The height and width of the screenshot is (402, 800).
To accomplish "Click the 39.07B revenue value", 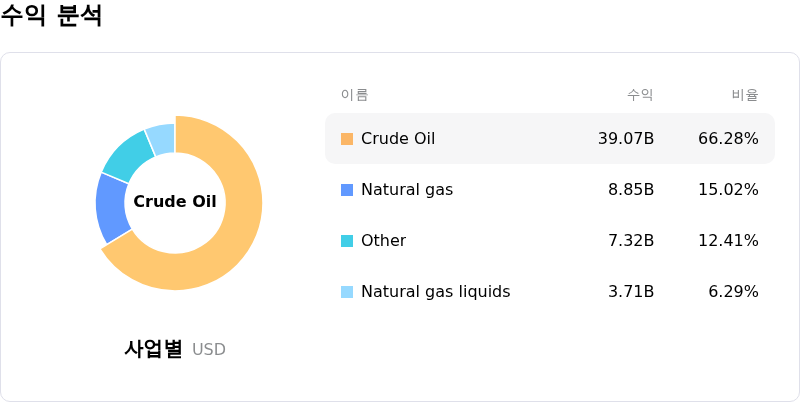I will coord(626,139).
